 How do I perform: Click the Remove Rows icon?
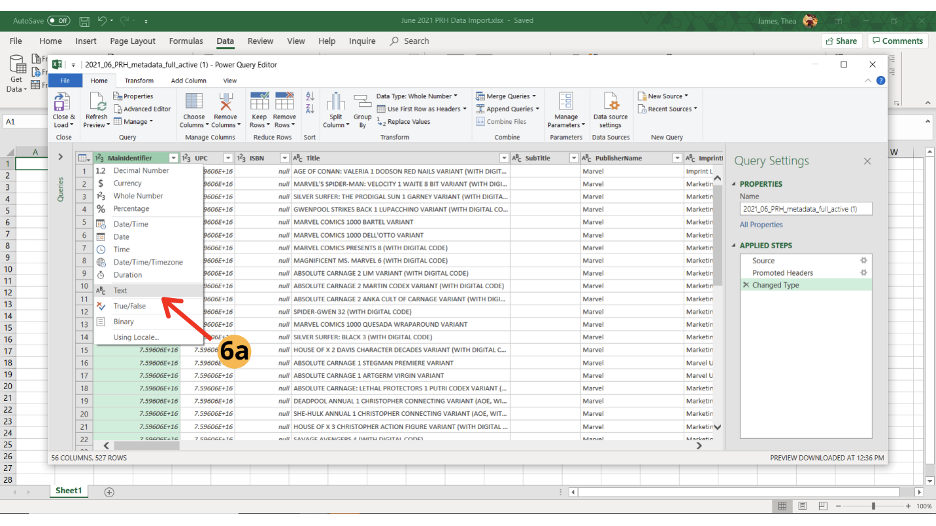pyautogui.click(x=284, y=103)
